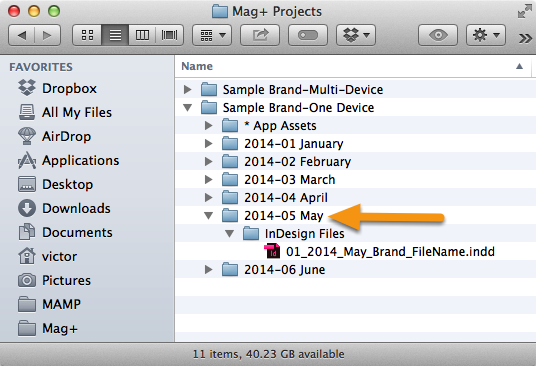Open victor home folder in sidebar

pos(47,256)
